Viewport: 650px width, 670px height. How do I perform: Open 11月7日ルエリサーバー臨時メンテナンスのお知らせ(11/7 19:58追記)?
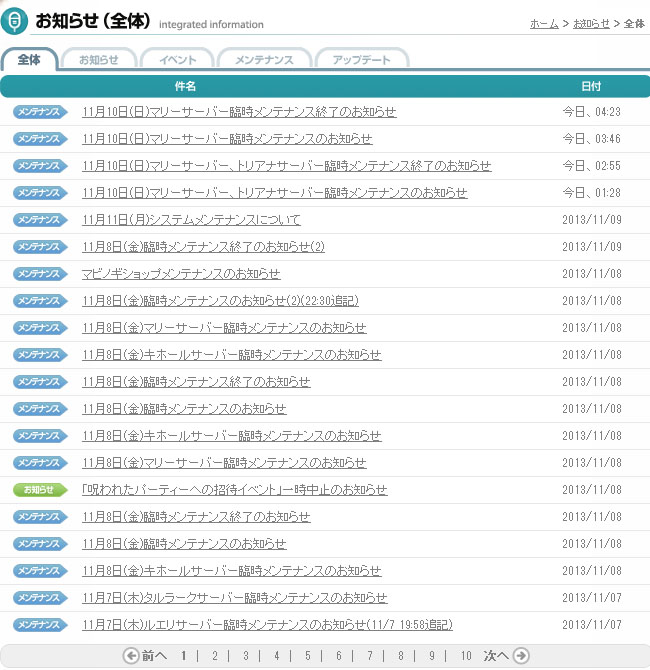click(268, 625)
